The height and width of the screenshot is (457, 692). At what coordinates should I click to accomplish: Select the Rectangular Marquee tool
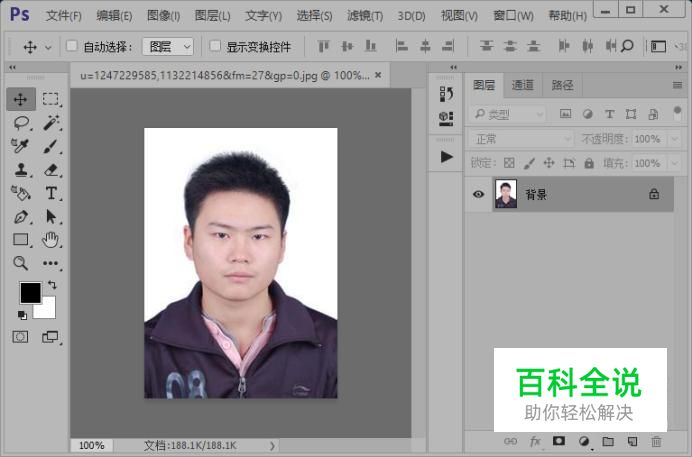[50, 99]
